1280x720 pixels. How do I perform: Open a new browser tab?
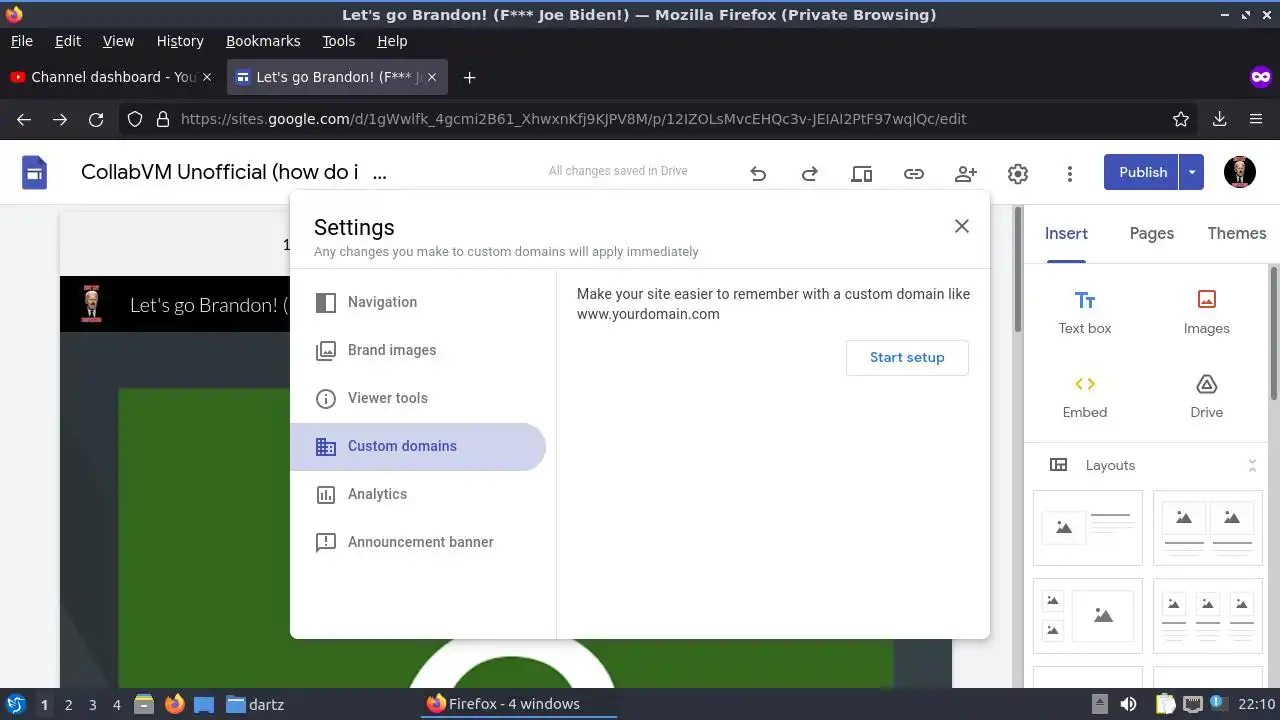point(469,77)
